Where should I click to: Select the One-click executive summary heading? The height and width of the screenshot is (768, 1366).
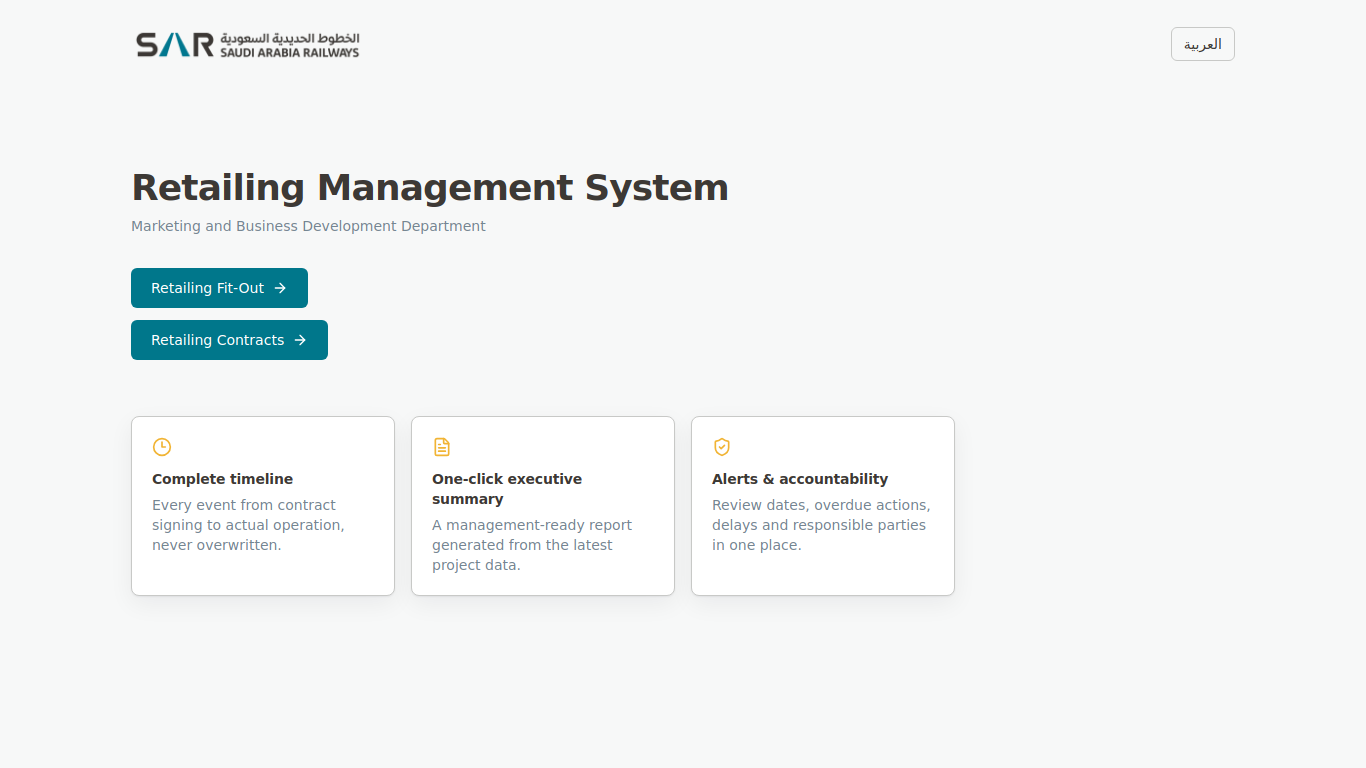(x=507, y=489)
